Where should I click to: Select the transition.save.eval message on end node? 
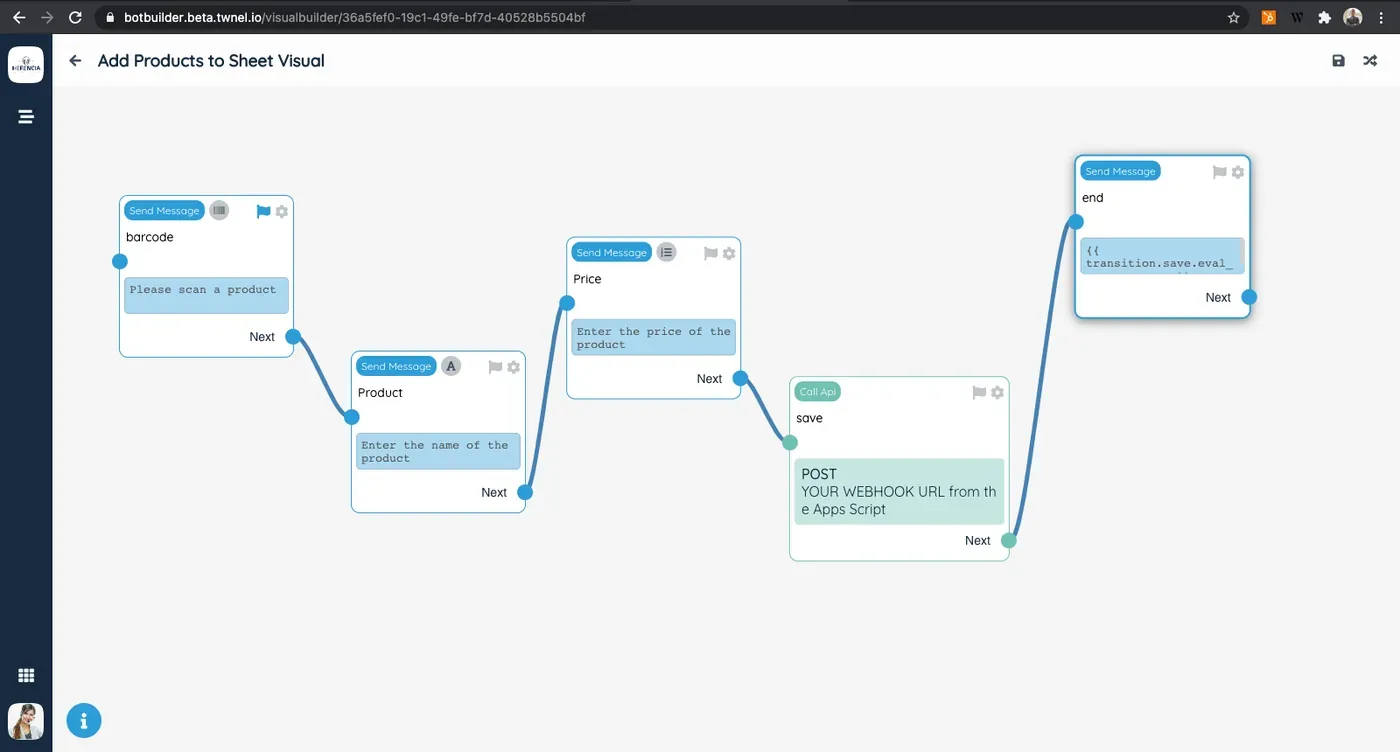(1162, 256)
